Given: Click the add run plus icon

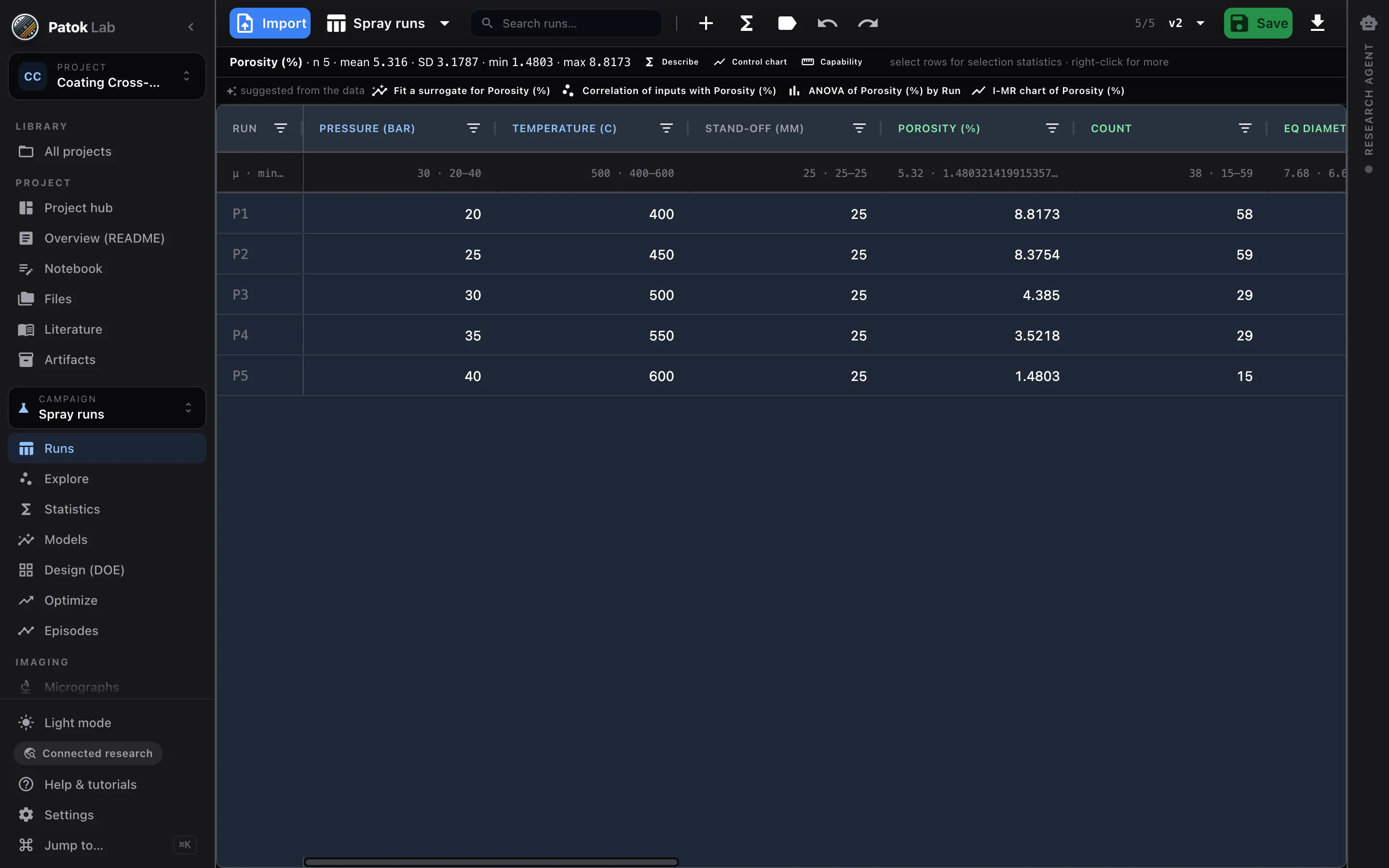Looking at the screenshot, I should tap(706, 23).
